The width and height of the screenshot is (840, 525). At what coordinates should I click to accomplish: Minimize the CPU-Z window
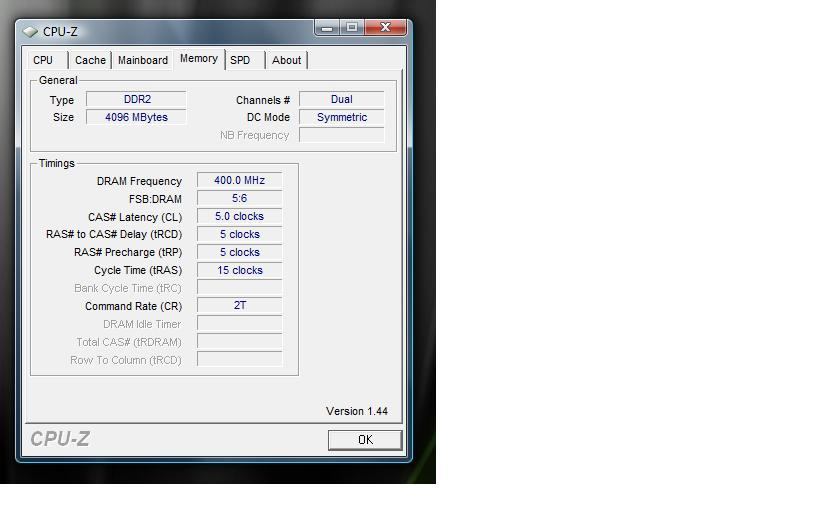tap(327, 27)
